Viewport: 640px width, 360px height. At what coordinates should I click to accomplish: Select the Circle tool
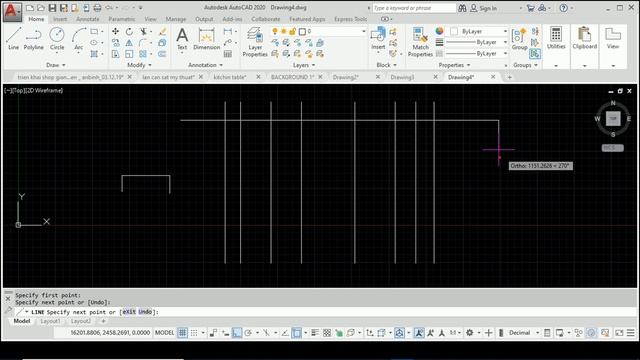pyautogui.click(x=57, y=39)
